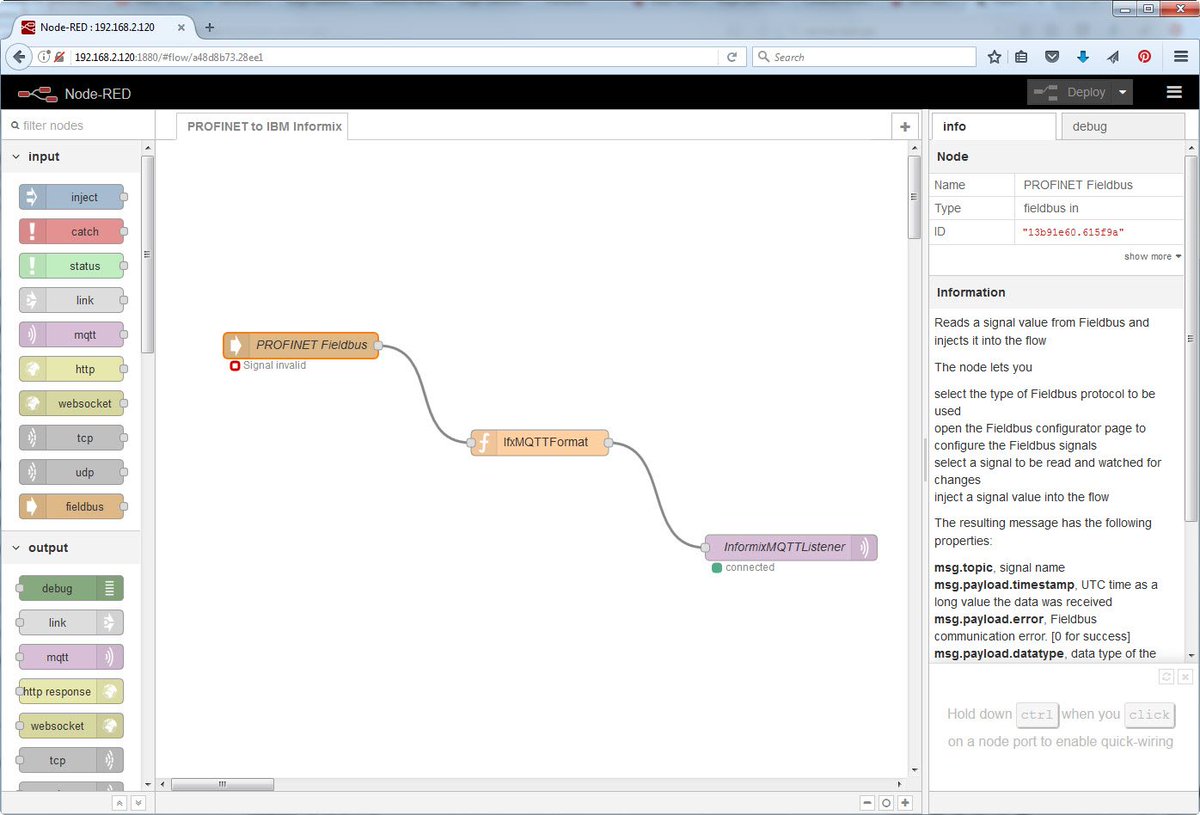Open a new browser tab

(x=209, y=27)
